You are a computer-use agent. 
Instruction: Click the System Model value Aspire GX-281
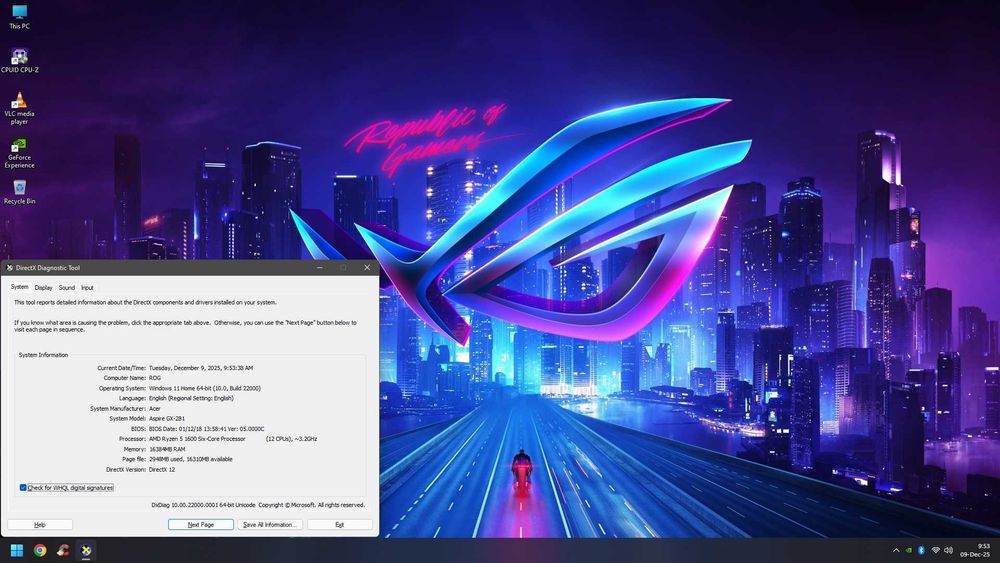(167, 419)
